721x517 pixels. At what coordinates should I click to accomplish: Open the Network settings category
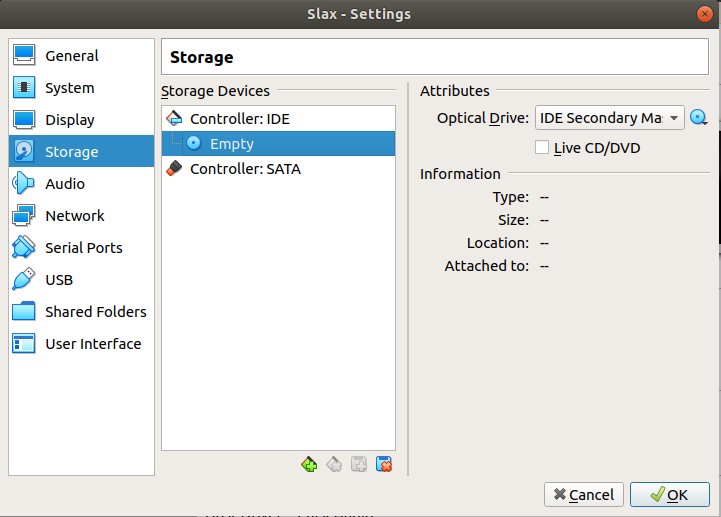point(81,215)
